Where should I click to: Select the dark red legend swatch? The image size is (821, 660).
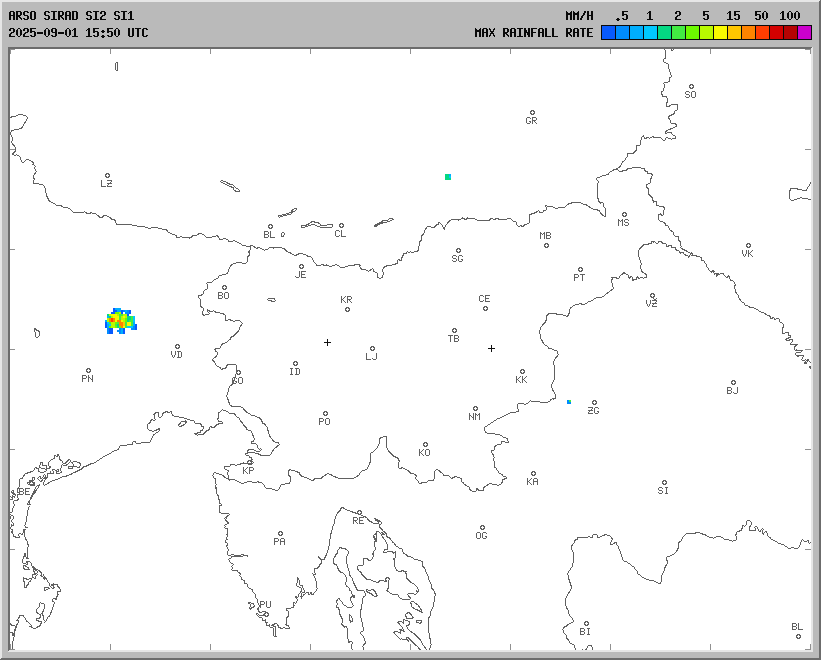[790, 32]
